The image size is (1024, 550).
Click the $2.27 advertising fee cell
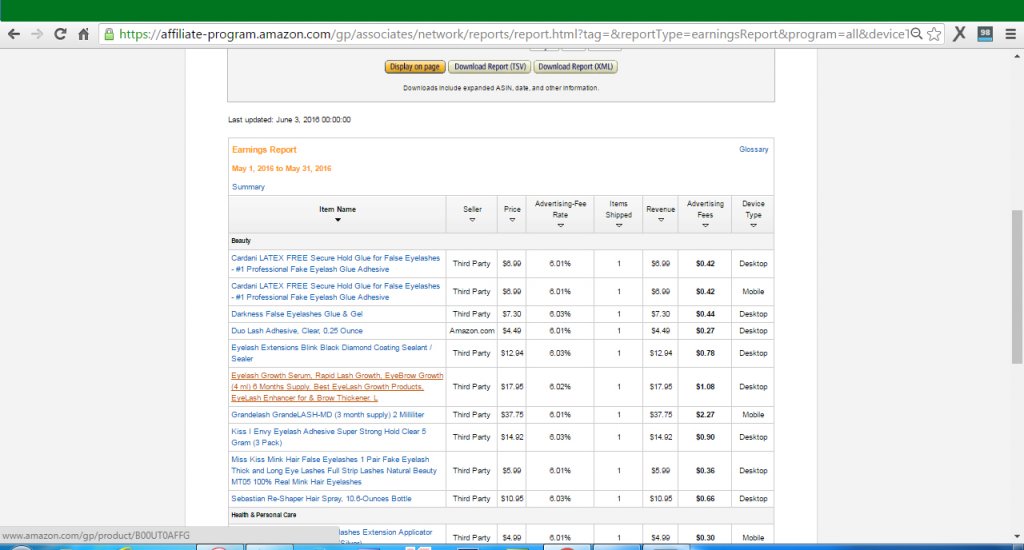click(x=705, y=415)
